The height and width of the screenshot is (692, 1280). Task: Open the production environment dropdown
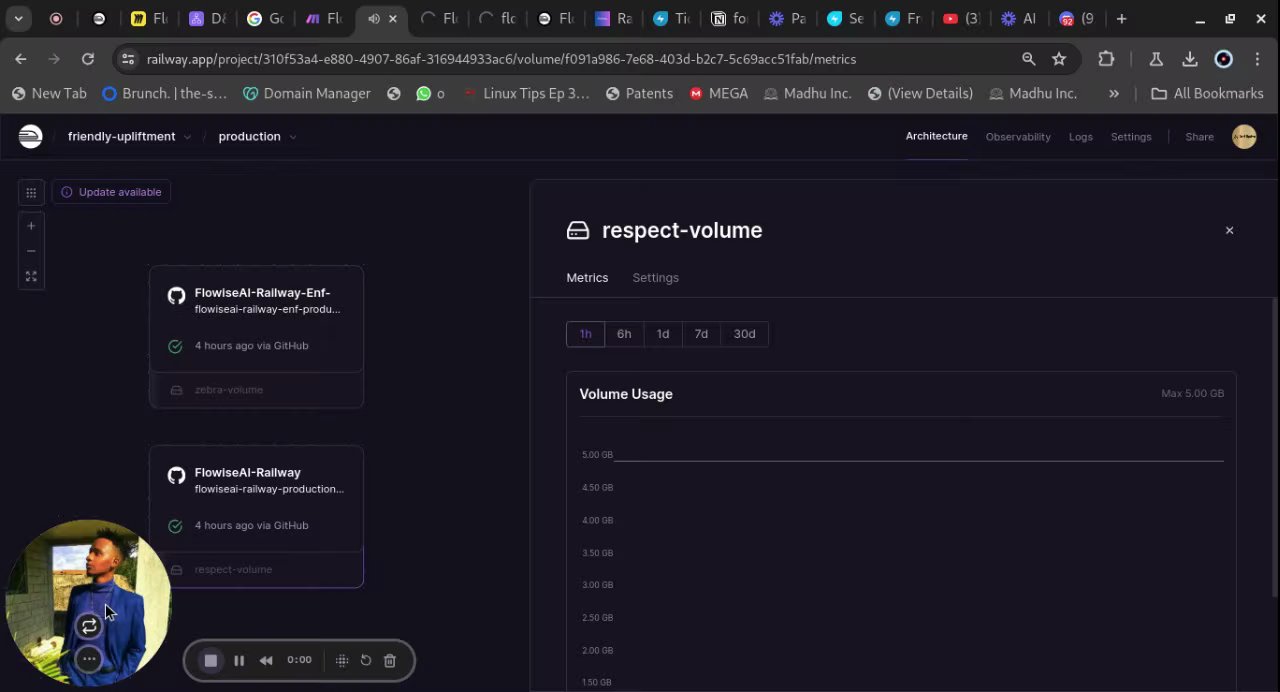click(x=257, y=136)
